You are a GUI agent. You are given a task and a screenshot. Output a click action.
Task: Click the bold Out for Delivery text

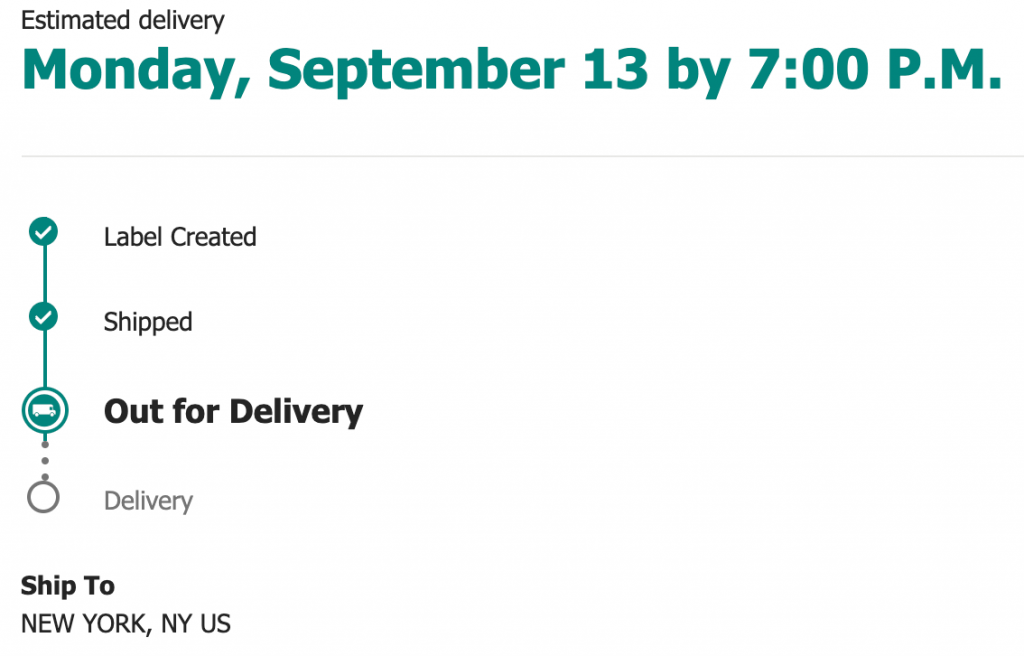point(233,411)
